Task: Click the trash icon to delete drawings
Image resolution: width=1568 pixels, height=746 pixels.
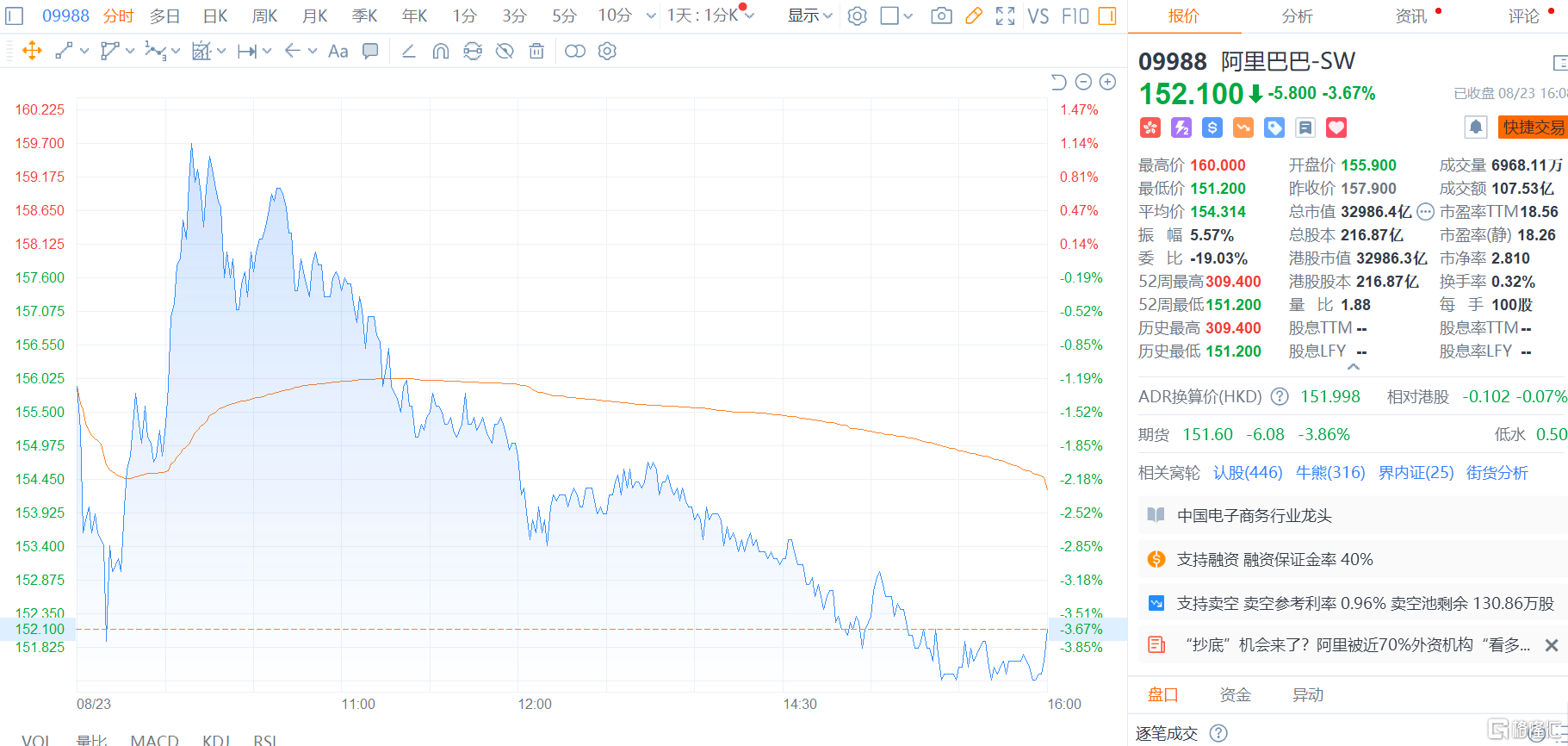Action: pyautogui.click(x=536, y=52)
